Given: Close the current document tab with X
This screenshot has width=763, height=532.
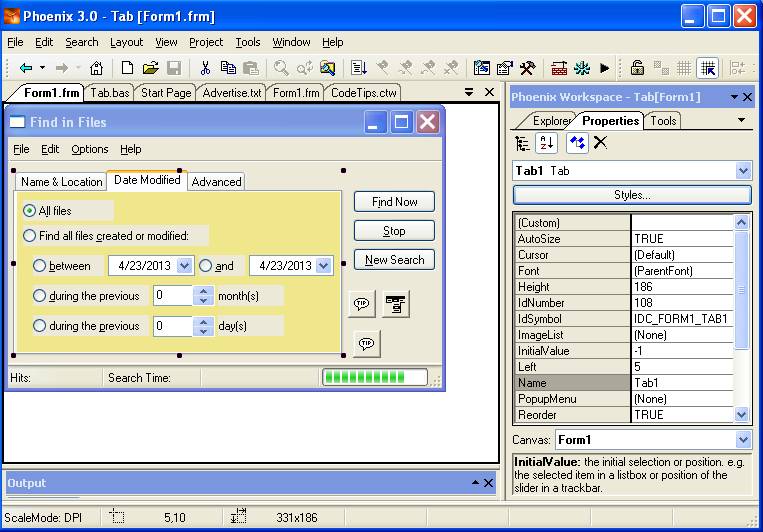Looking at the screenshot, I should [x=490, y=92].
